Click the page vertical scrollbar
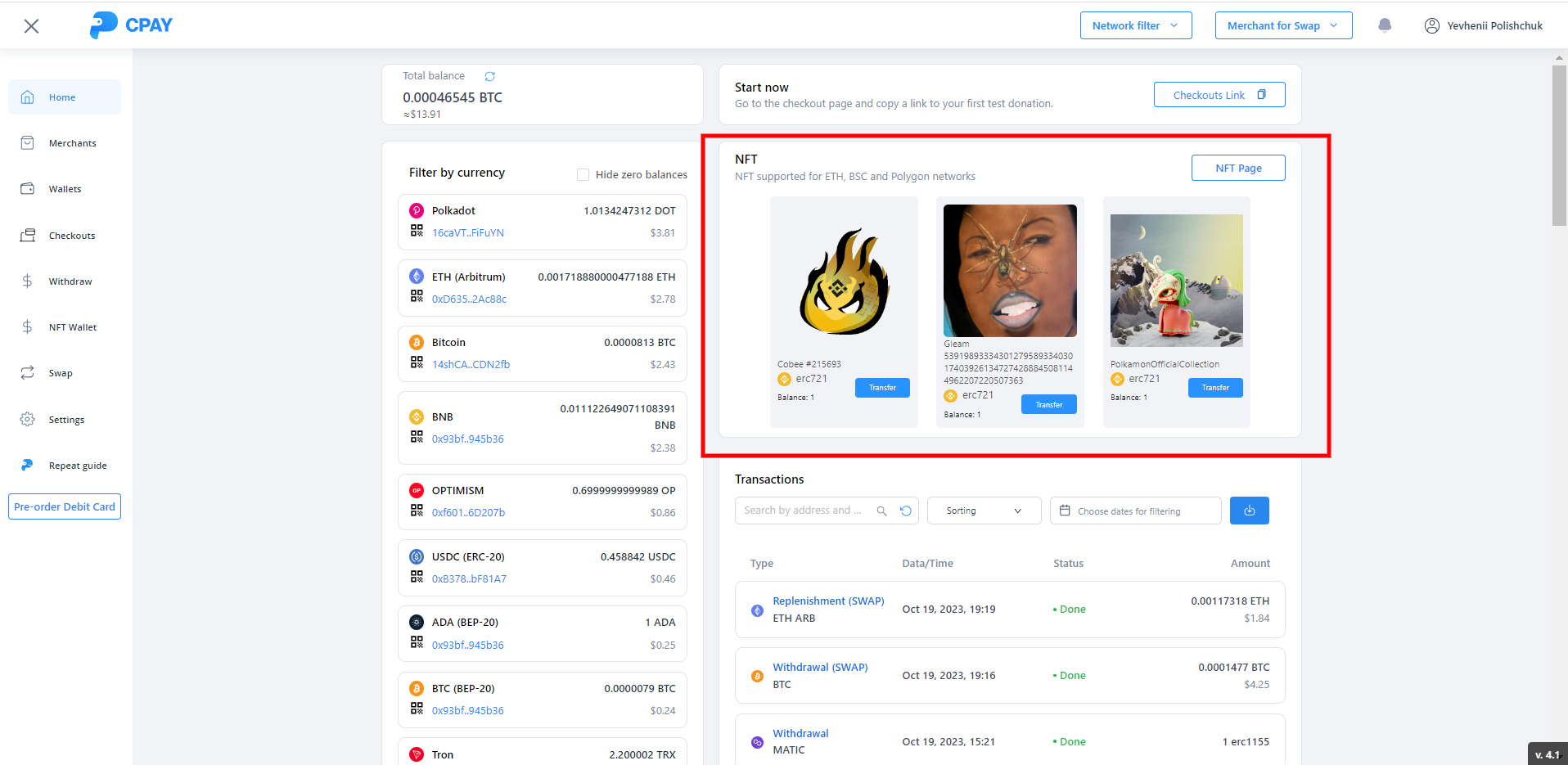This screenshot has width=1568, height=765. [x=1559, y=147]
